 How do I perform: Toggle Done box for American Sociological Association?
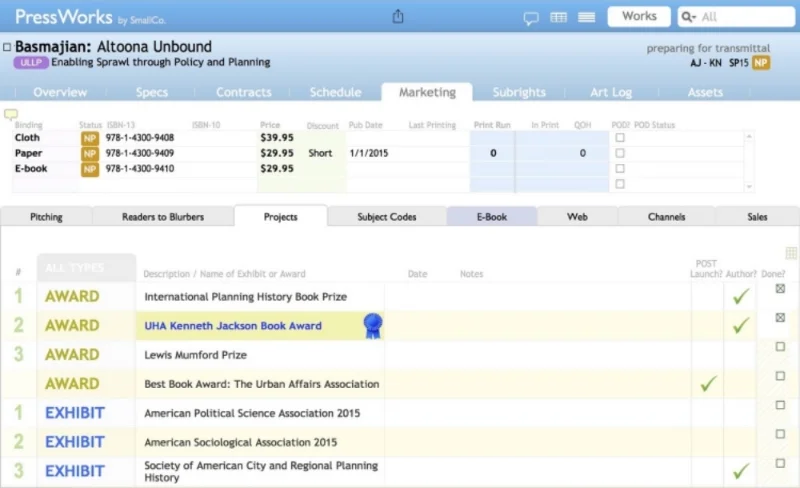(x=780, y=434)
